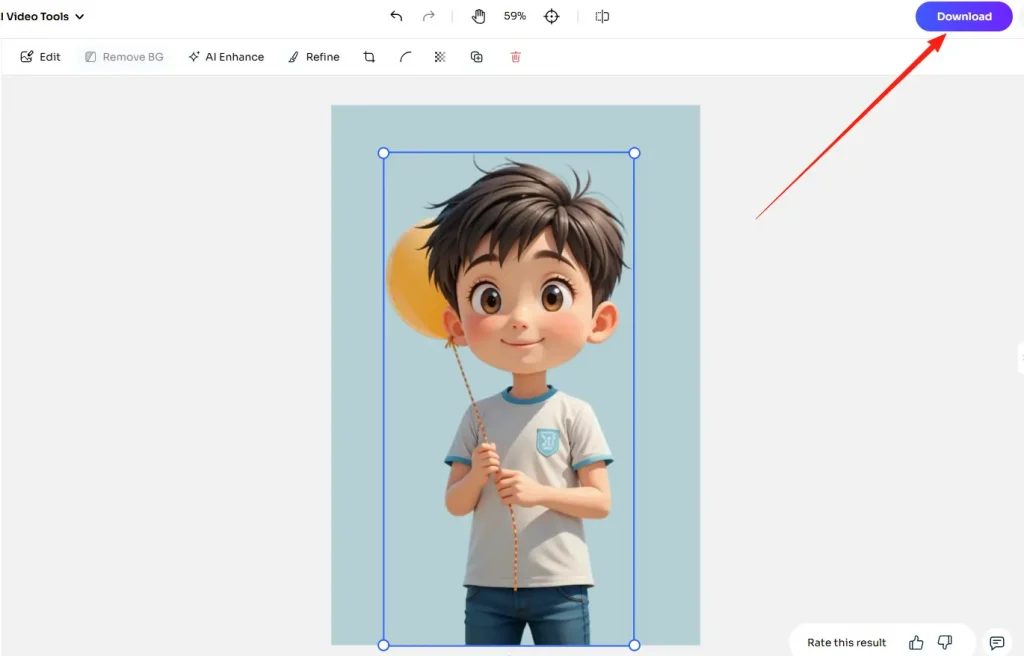Select the Crop tool
Viewport: 1024px width, 656px height.
(x=369, y=57)
